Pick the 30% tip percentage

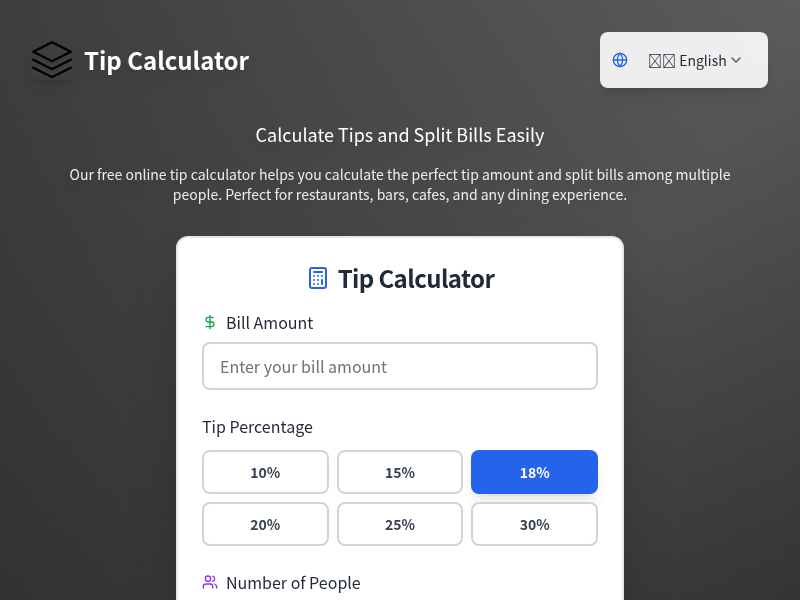(534, 524)
